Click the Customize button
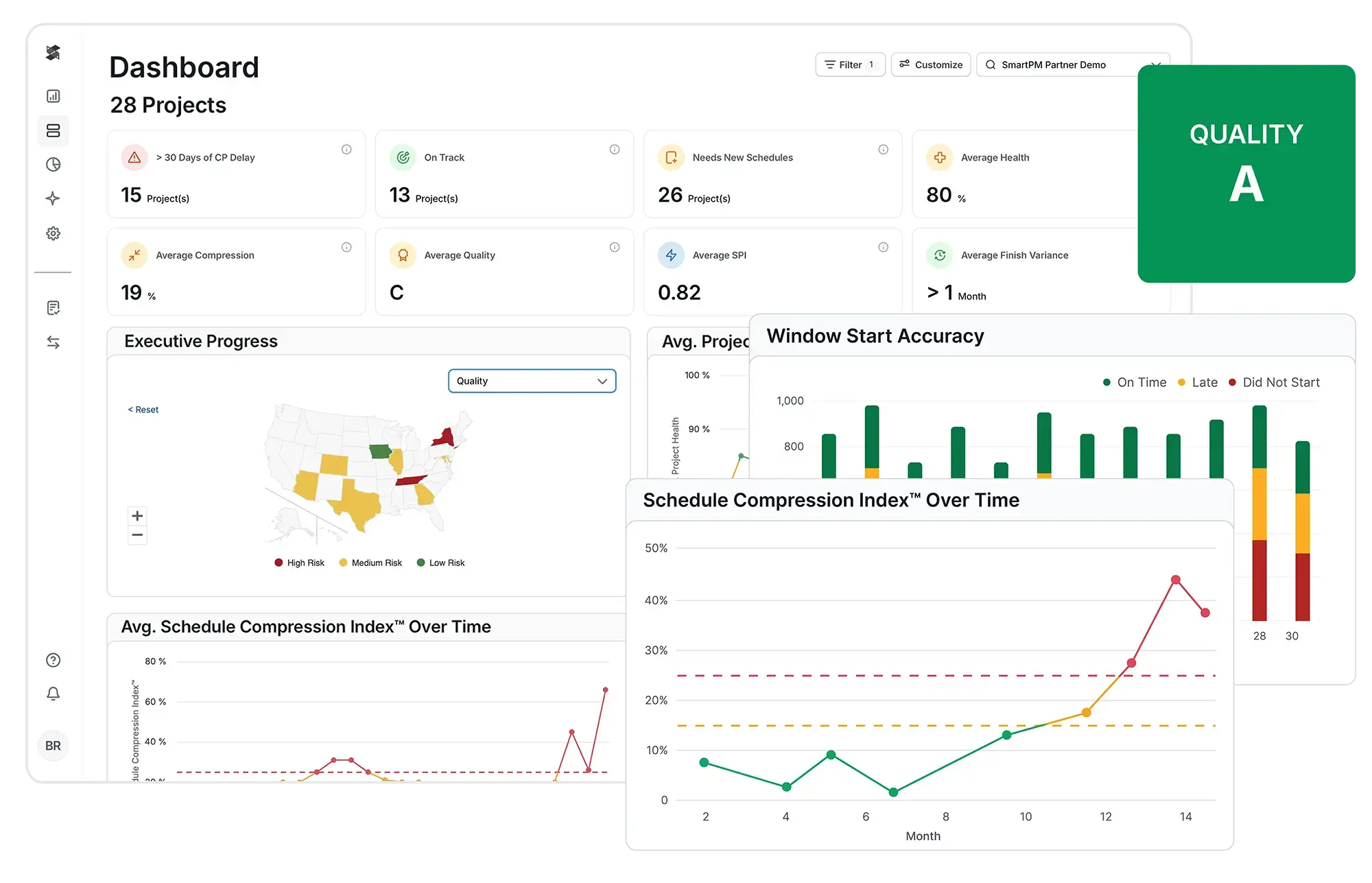The image size is (1372, 883). (931, 64)
